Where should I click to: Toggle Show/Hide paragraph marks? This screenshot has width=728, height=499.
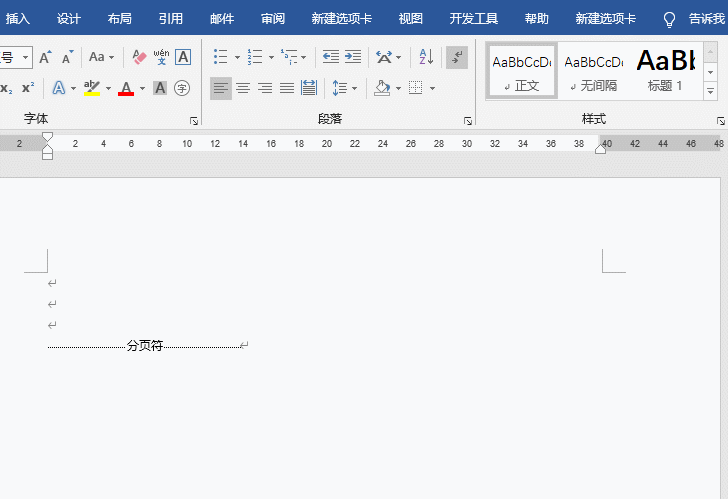(x=457, y=58)
